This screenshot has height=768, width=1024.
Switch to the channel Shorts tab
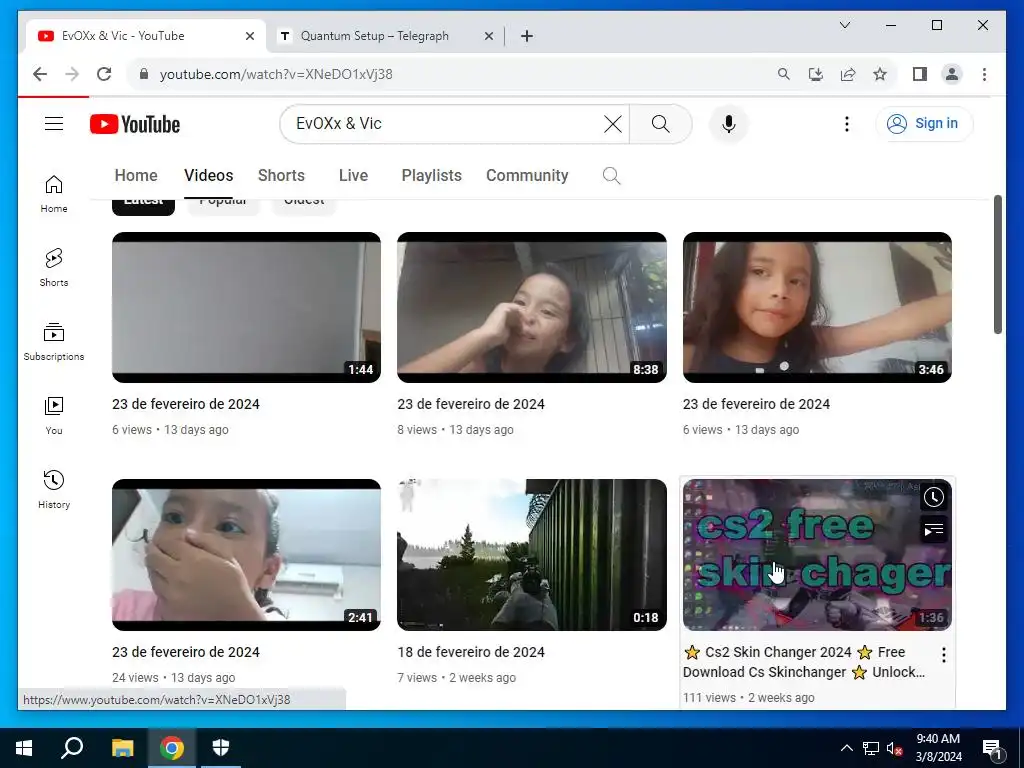[281, 175]
